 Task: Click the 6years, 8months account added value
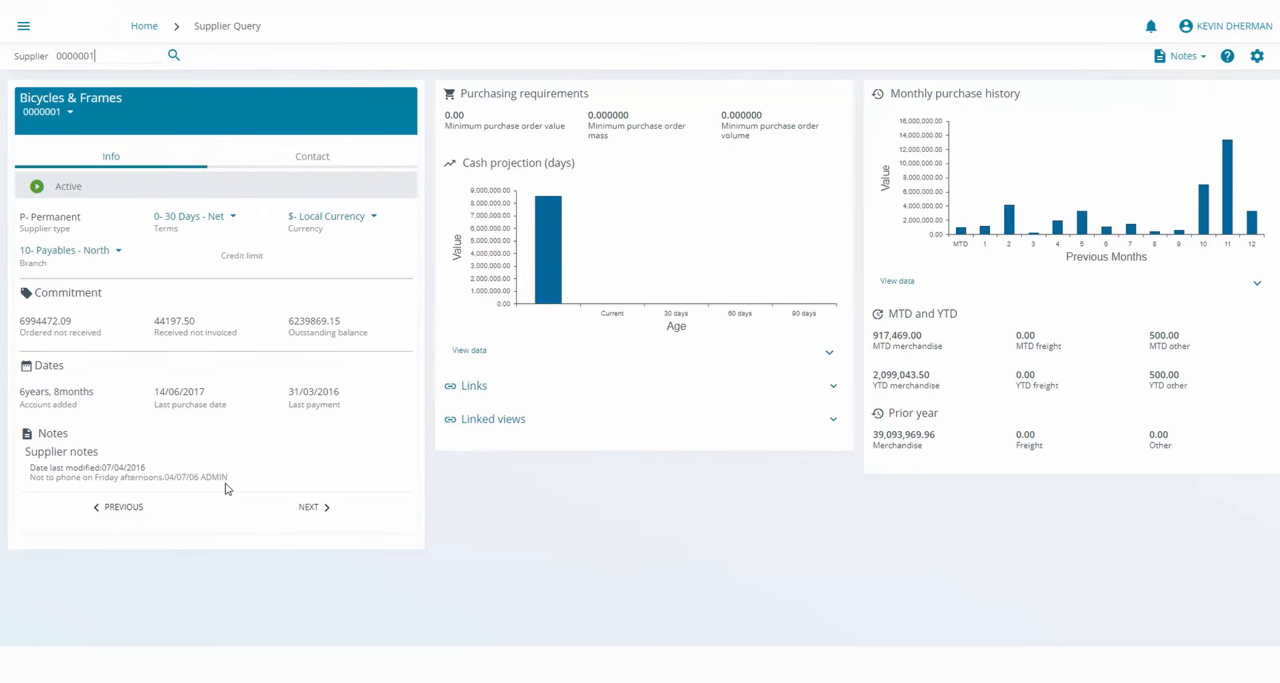[x=57, y=392]
